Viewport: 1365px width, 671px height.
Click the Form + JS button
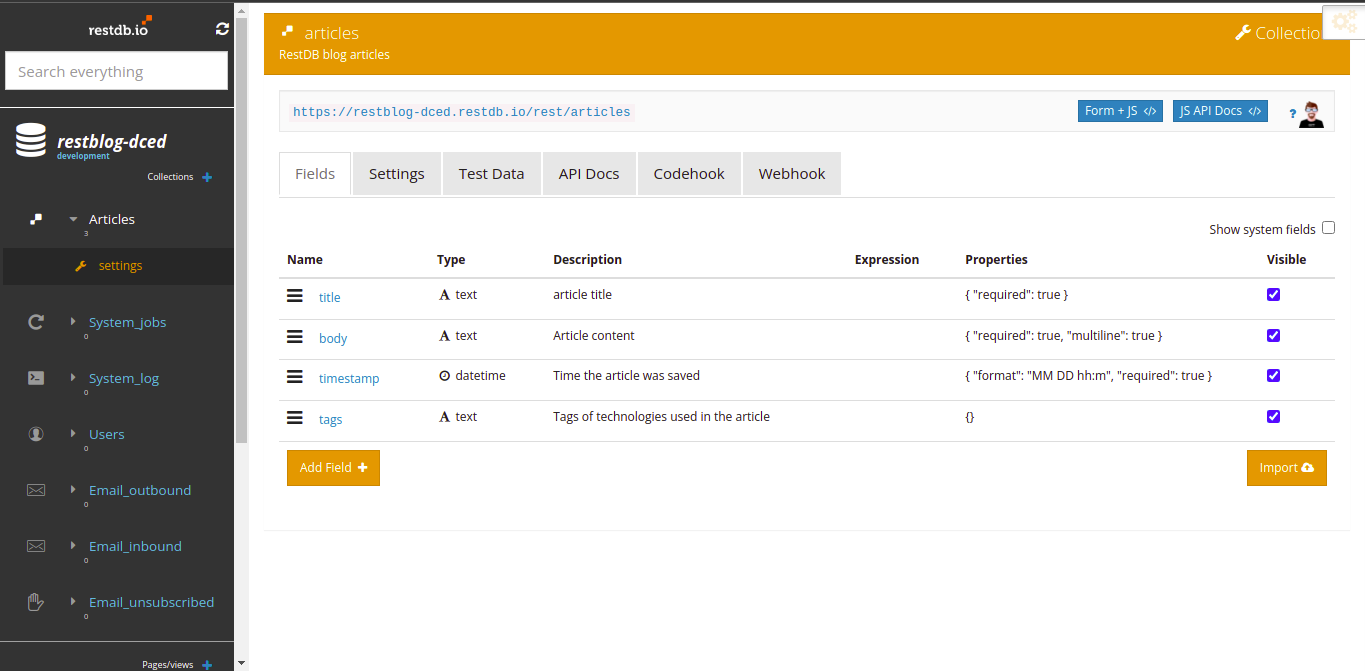[1120, 111]
